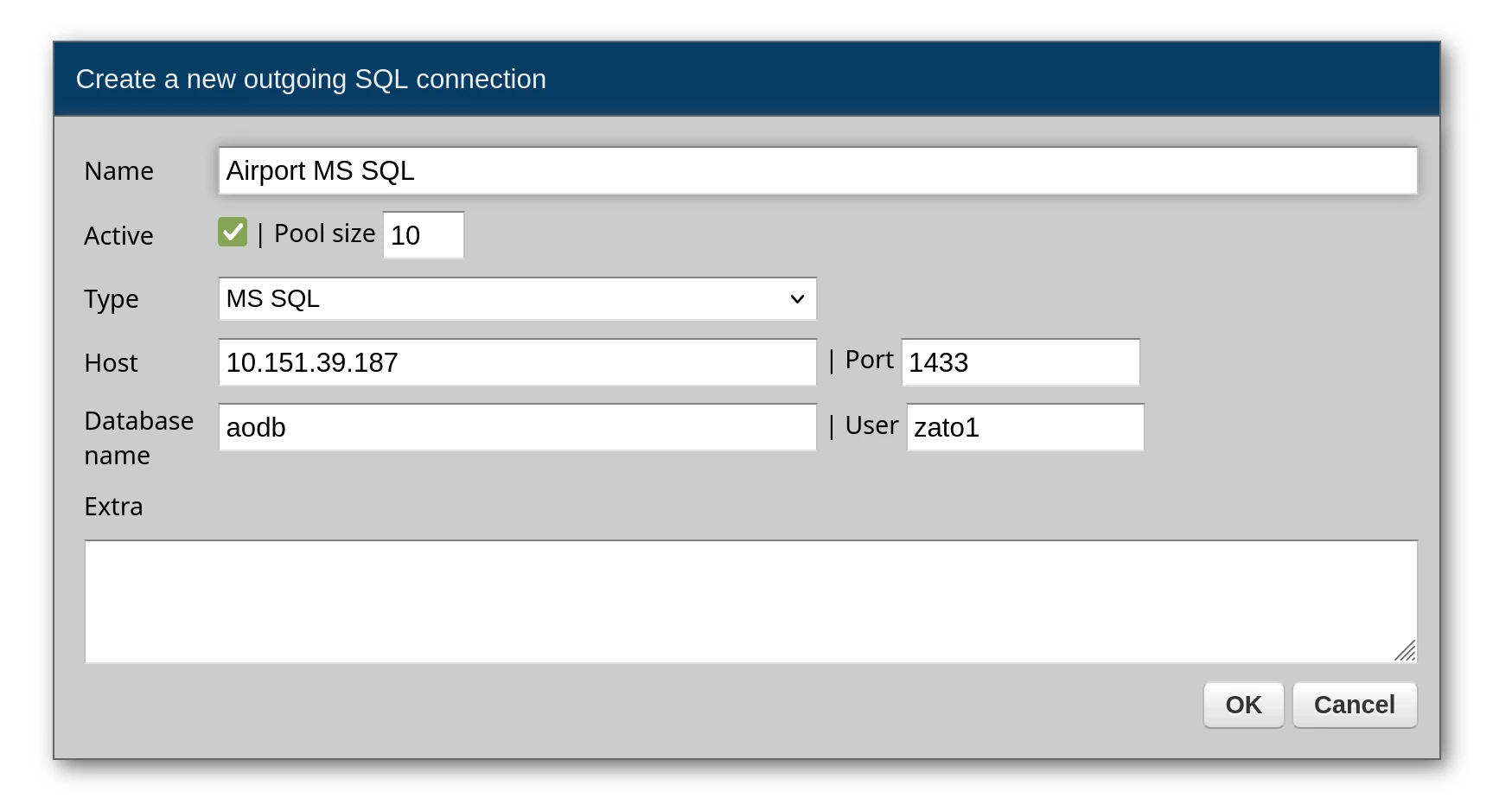Viewport: 1512px width, 811px height.
Task: Click the Port label
Action: [869, 360]
